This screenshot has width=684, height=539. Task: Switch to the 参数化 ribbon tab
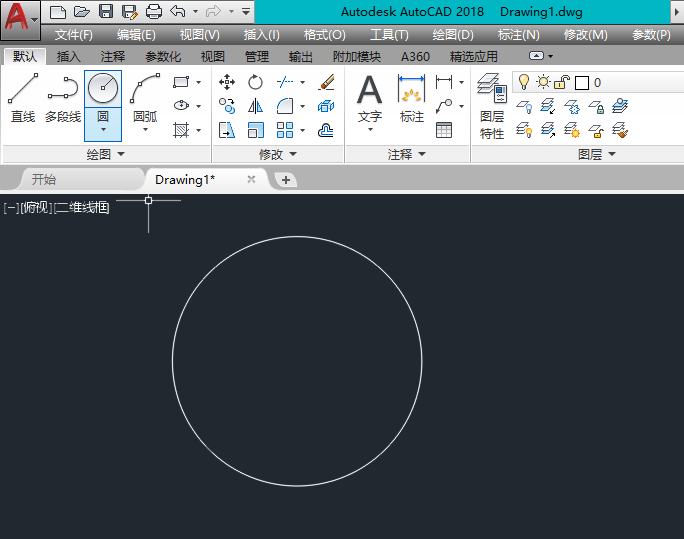pyautogui.click(x=163, y=56)
